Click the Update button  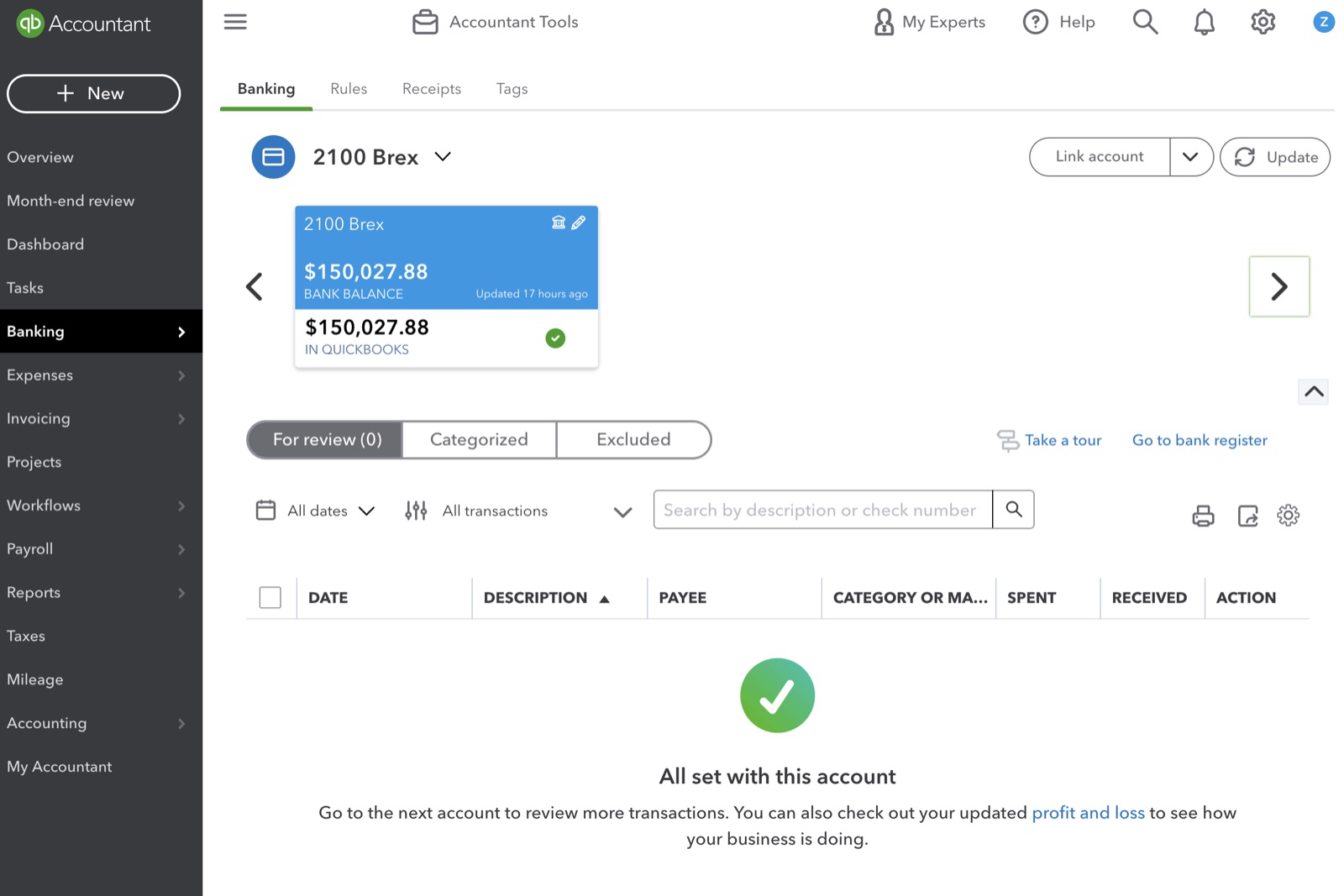click(x=1274, y=157)
